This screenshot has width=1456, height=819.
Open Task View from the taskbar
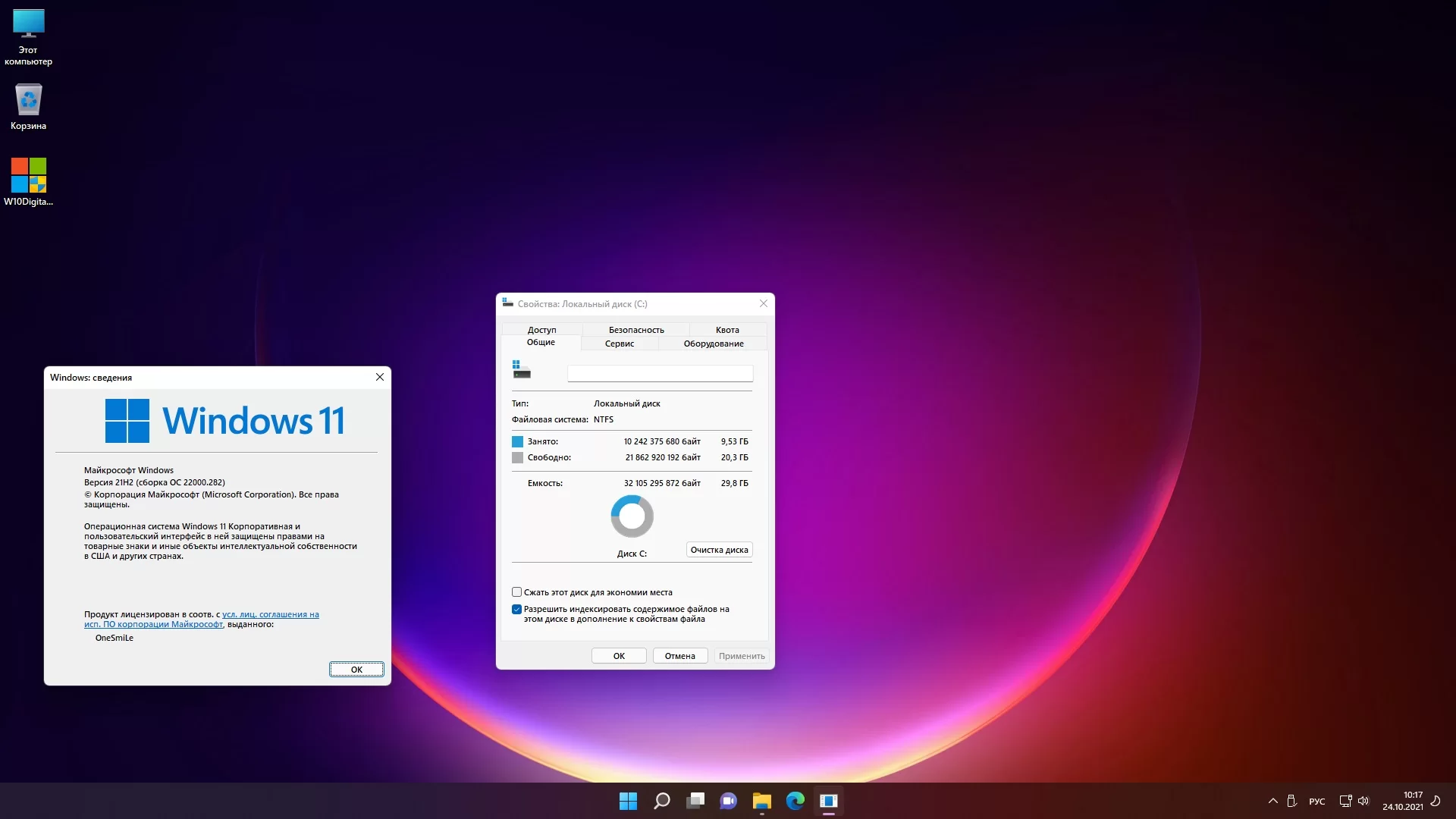tap(695, 801)
